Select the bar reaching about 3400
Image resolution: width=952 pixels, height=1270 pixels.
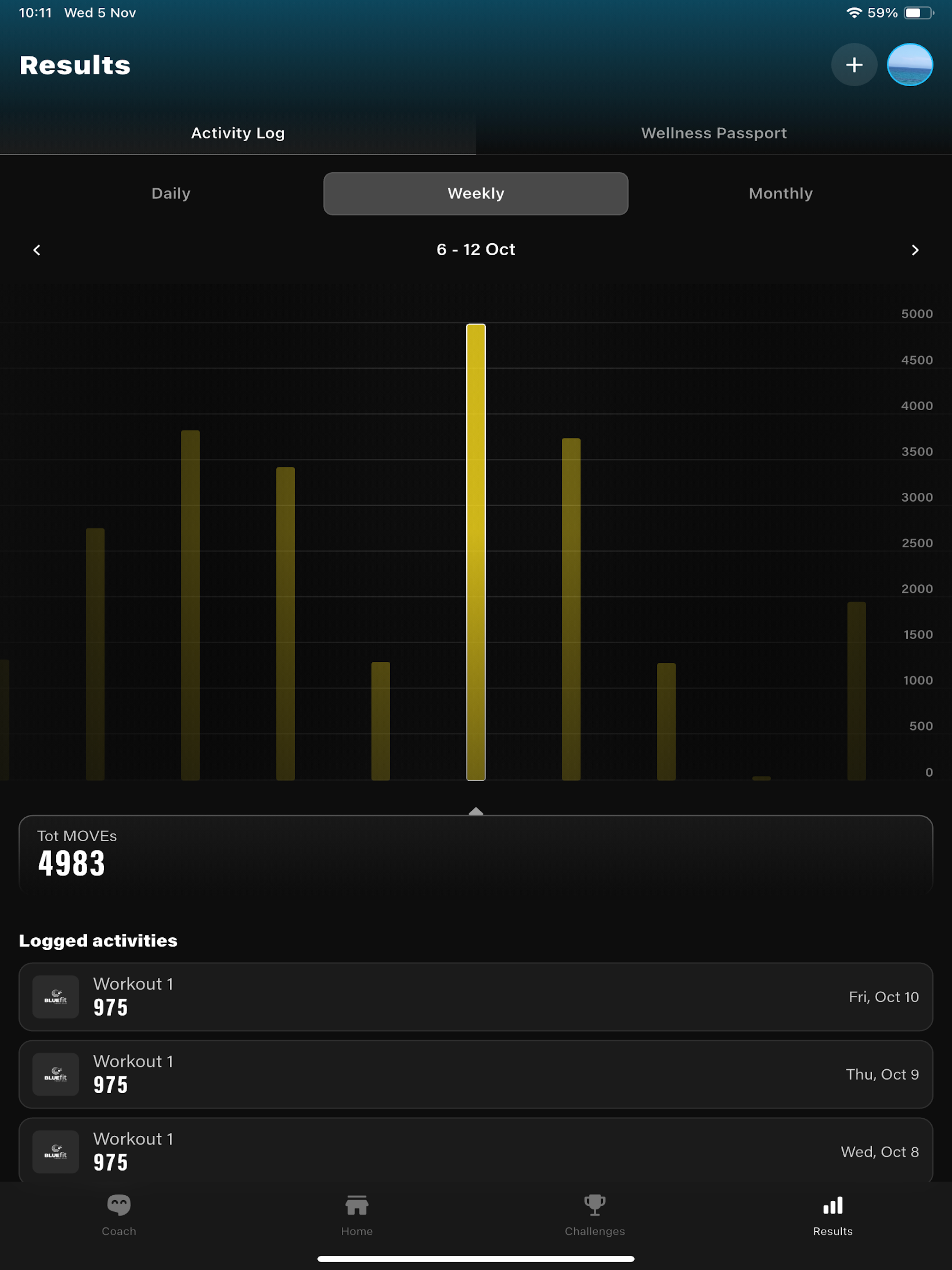[286, 623]
